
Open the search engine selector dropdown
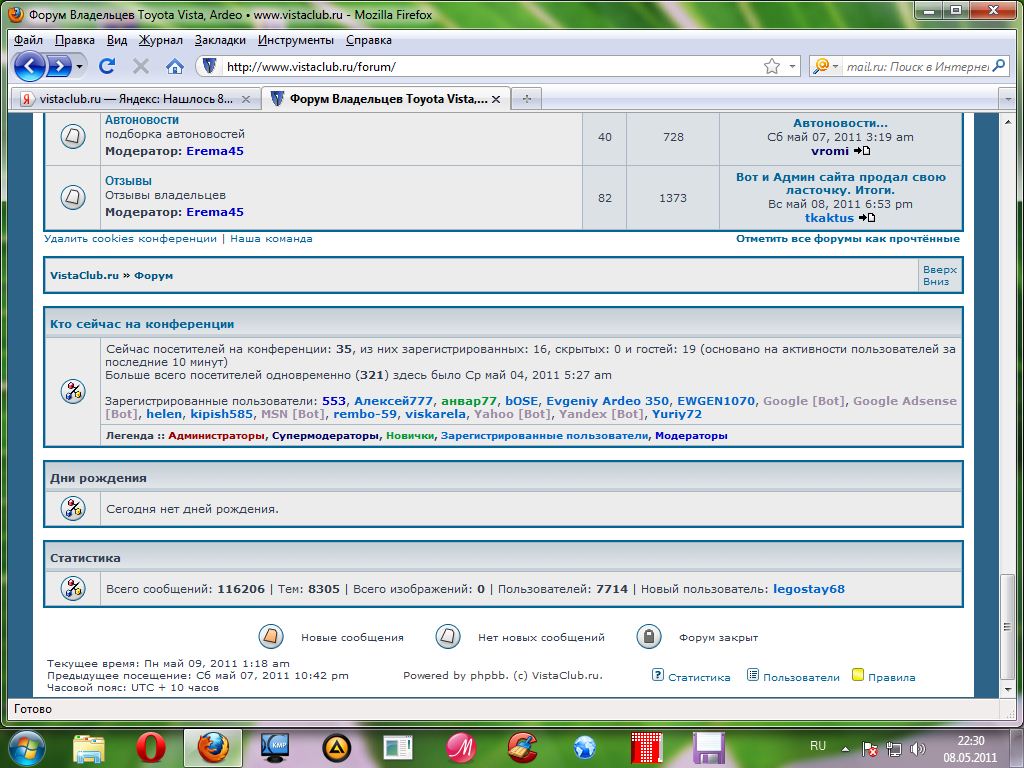pos(826,66)
